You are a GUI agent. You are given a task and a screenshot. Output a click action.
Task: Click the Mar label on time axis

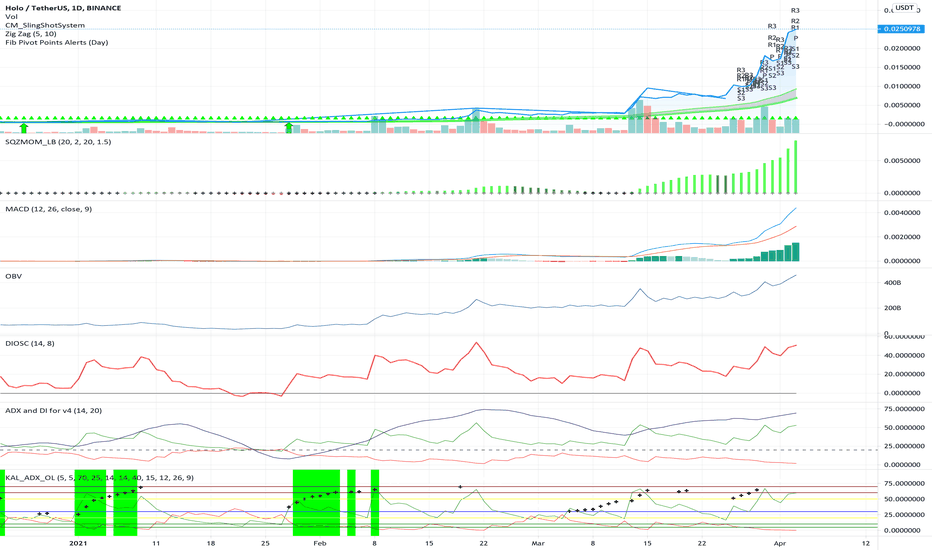point(538,543)
